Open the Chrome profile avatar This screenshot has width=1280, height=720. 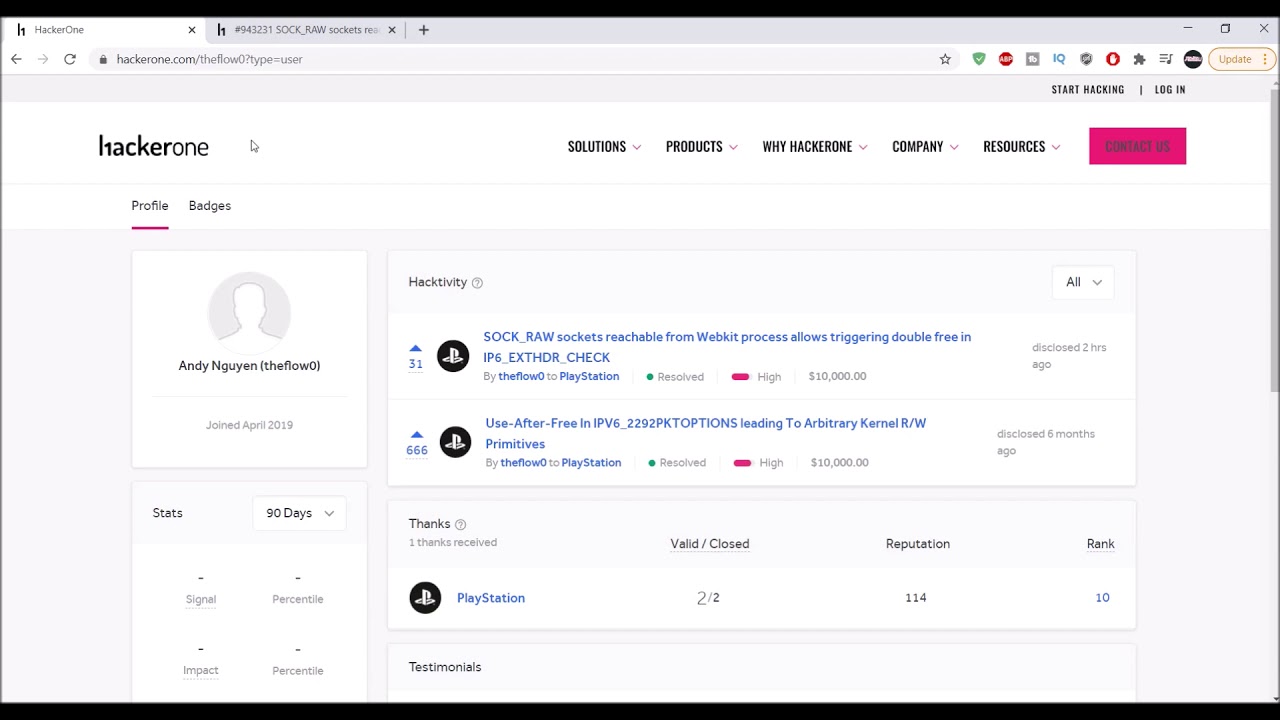pyautogui.click(x=1193, y=59)
